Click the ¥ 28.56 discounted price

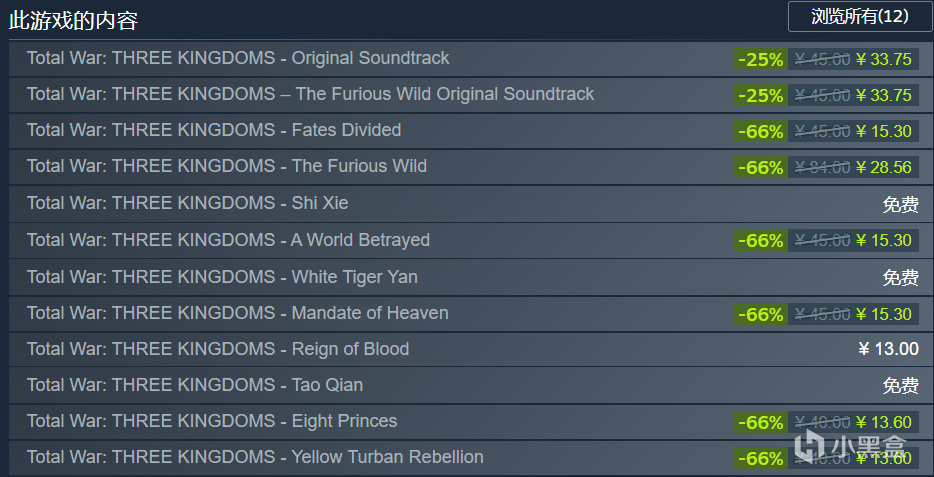[884, 167]
